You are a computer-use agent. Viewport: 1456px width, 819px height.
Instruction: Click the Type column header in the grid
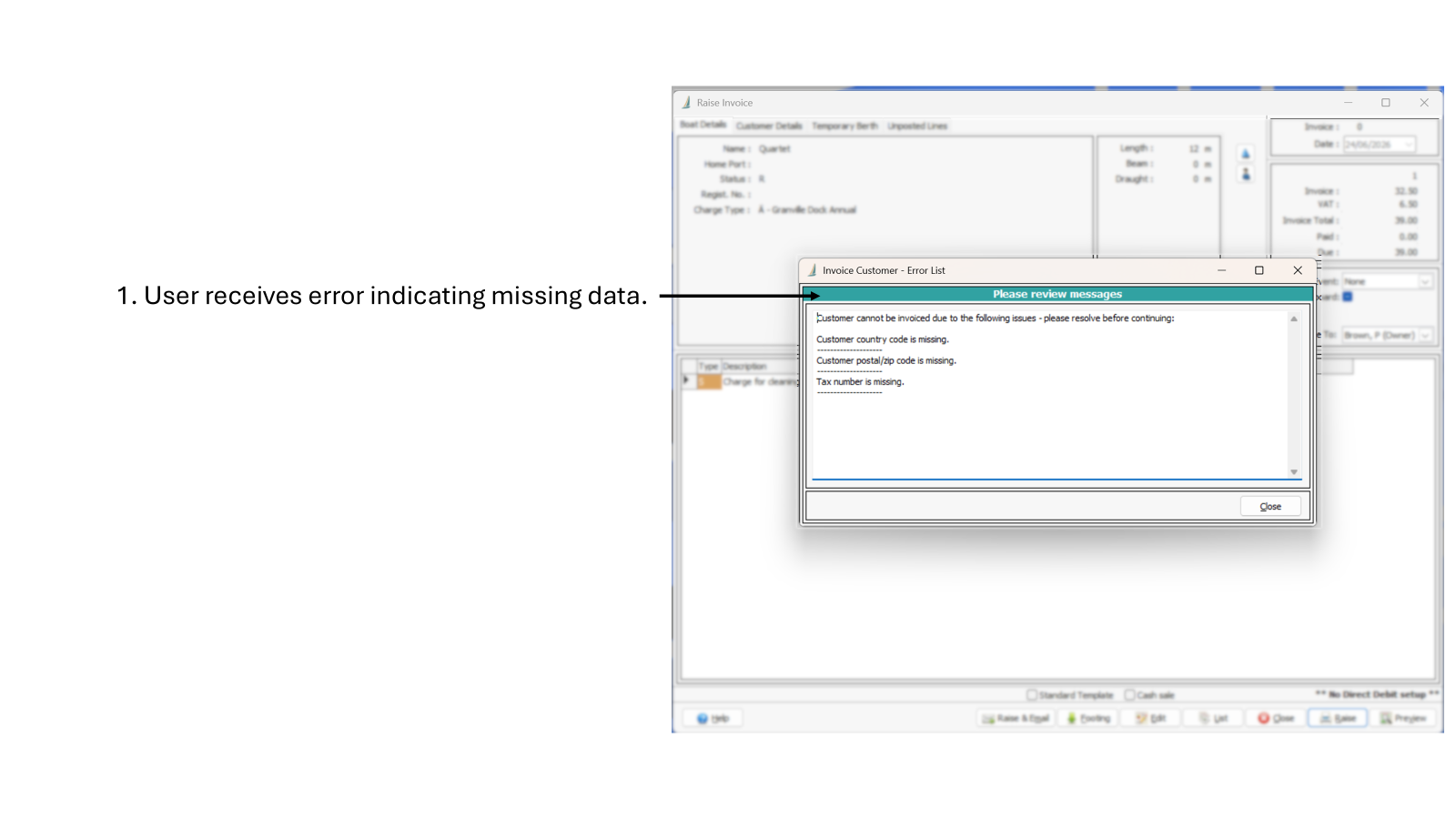coord(709,366)
